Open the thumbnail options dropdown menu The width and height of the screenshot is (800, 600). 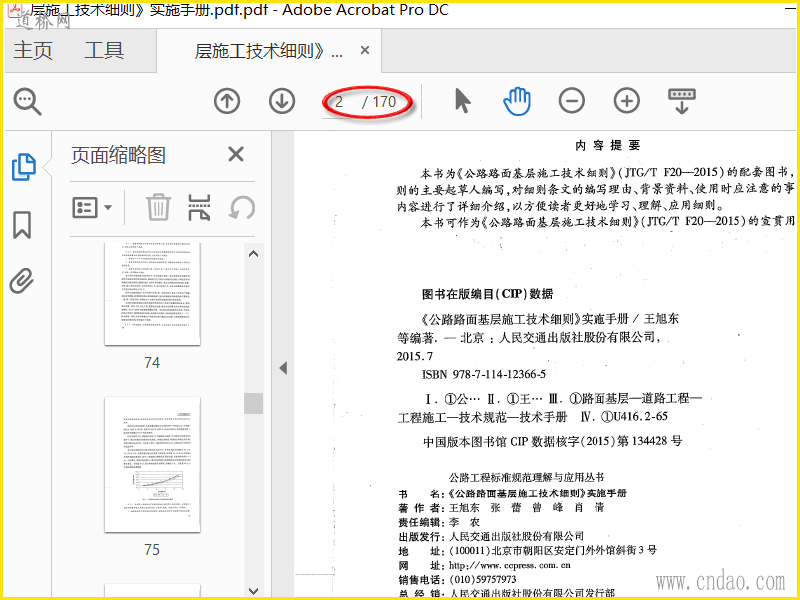click(92, 208)
